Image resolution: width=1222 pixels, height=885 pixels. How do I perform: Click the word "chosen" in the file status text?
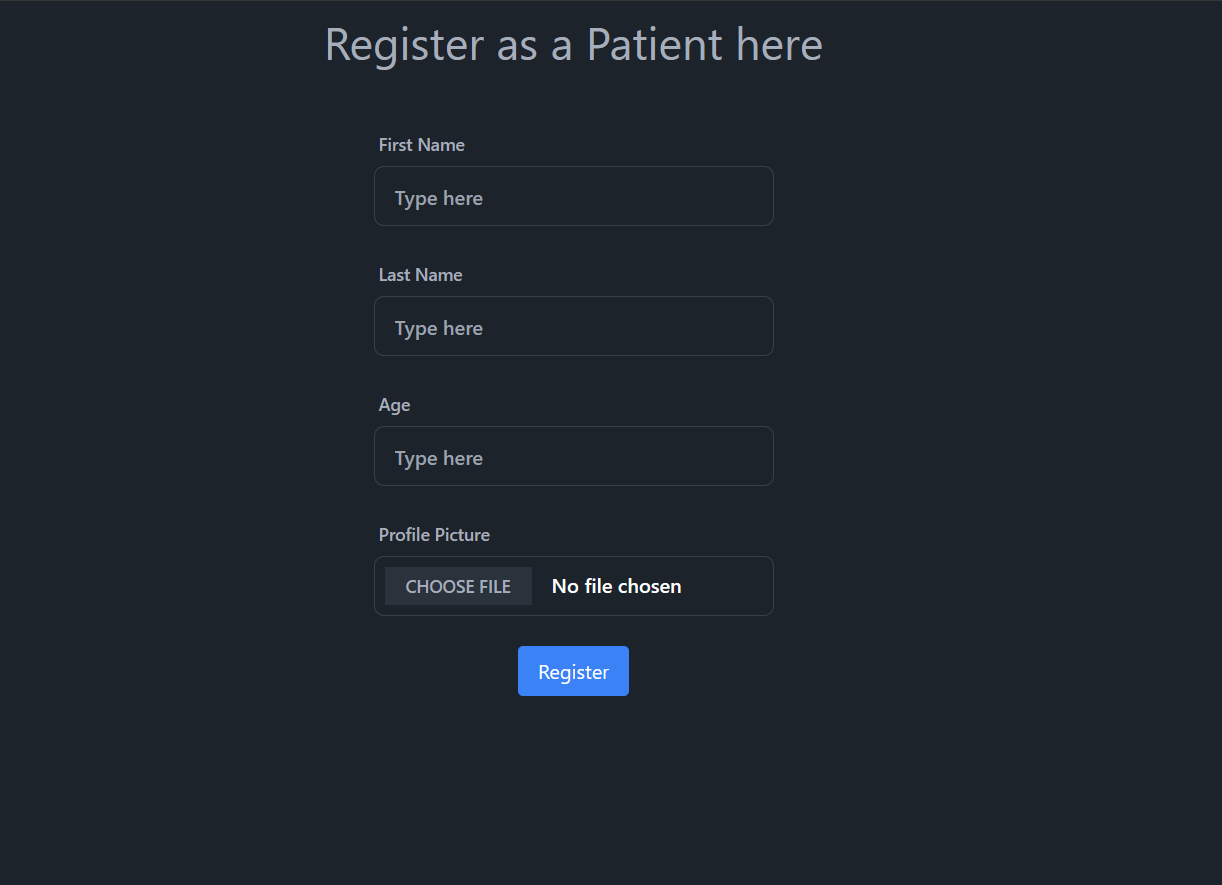(649, 586)
